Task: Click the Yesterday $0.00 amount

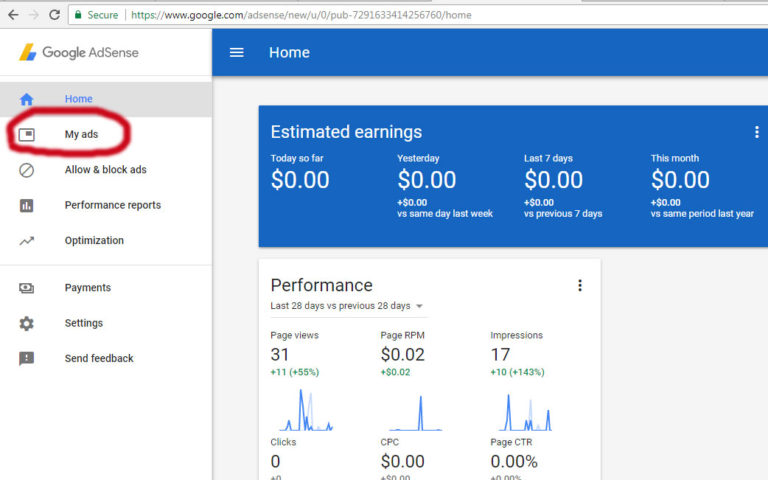Action: (x=427, y=179)
